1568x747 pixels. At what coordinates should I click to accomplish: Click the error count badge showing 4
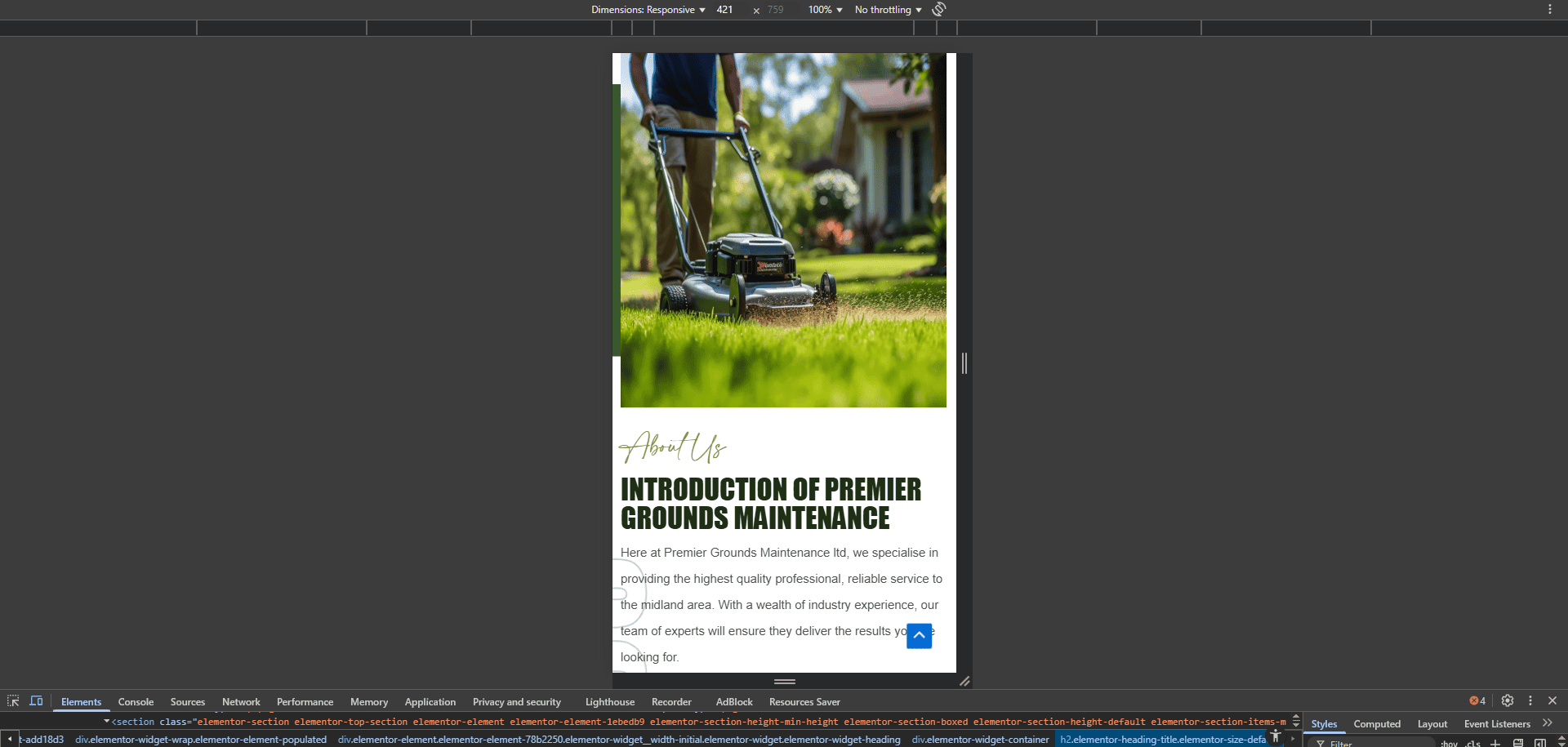1477,700
